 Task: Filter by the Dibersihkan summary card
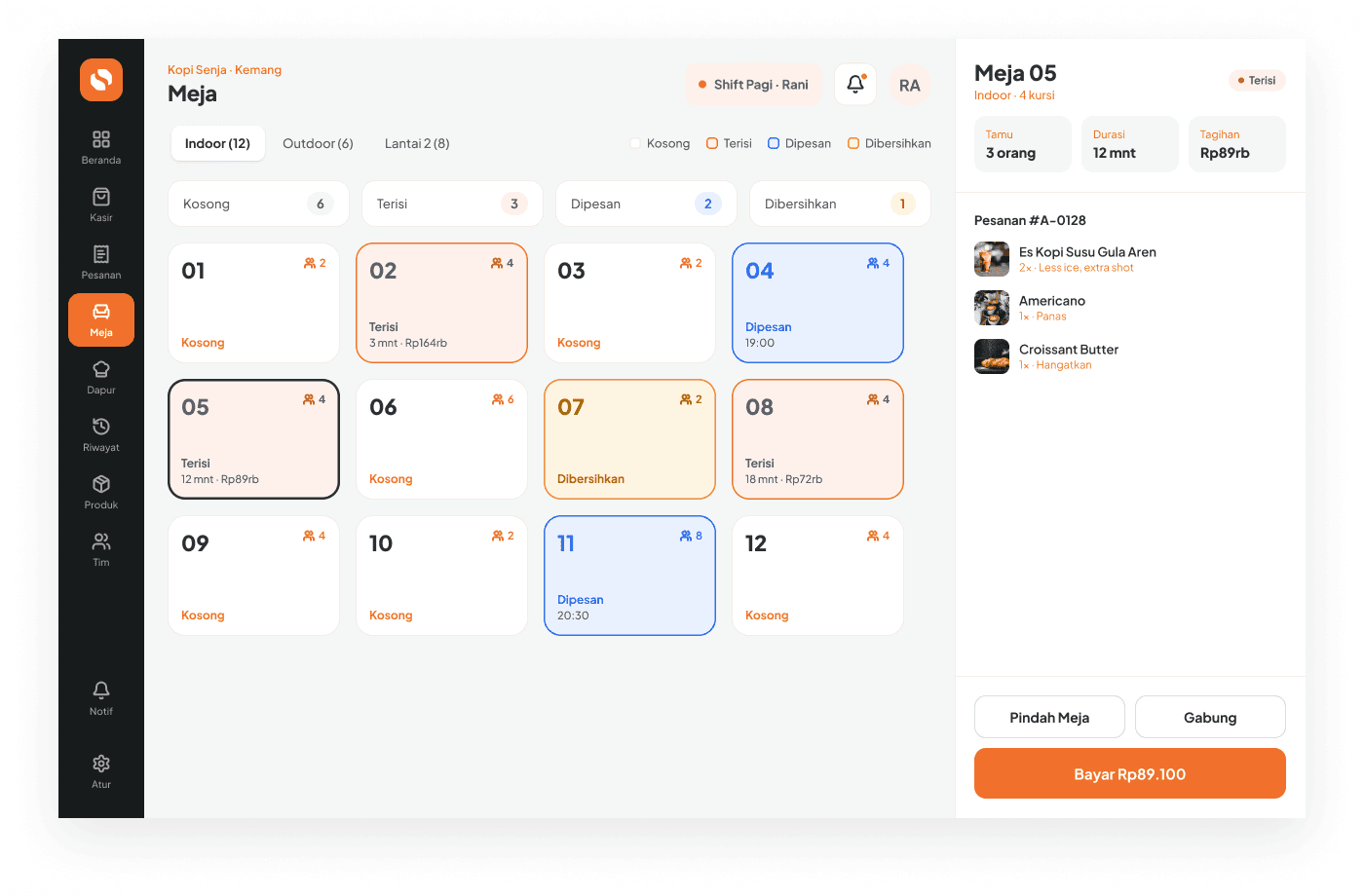[840, 204]
